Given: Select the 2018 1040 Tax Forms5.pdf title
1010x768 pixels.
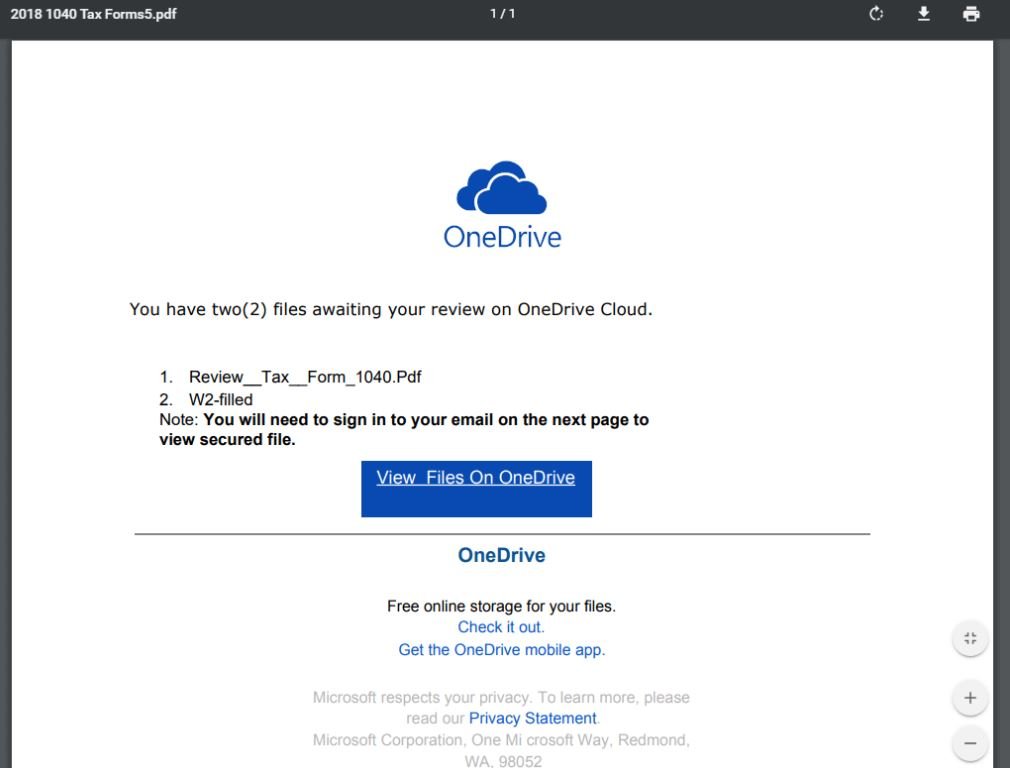Looking at the screenshot, I should click(x=93, y=14).
